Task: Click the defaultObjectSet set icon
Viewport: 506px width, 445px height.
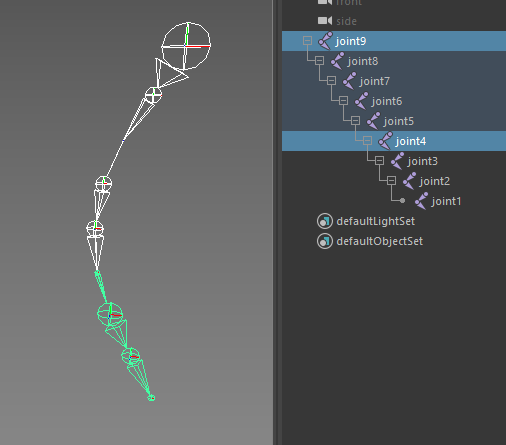Action: pyautogui.click(x=325, y=241)
